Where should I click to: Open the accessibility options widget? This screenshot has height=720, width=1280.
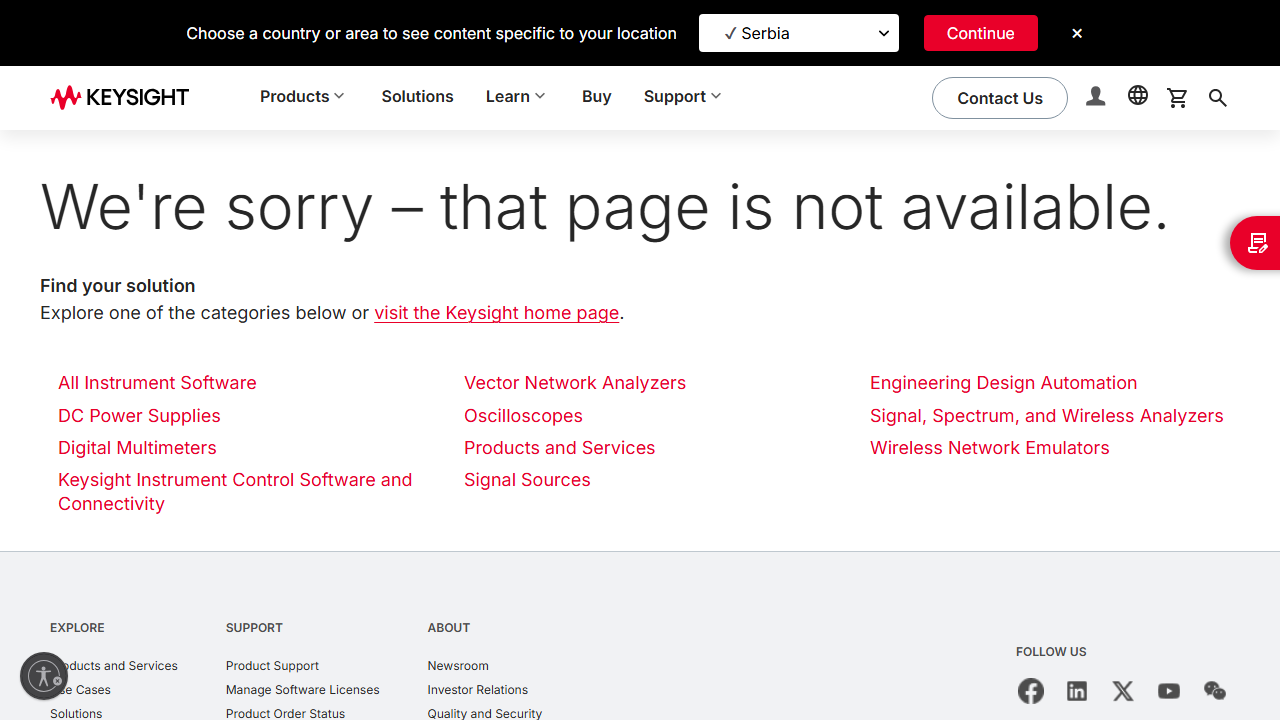[44, 676]
